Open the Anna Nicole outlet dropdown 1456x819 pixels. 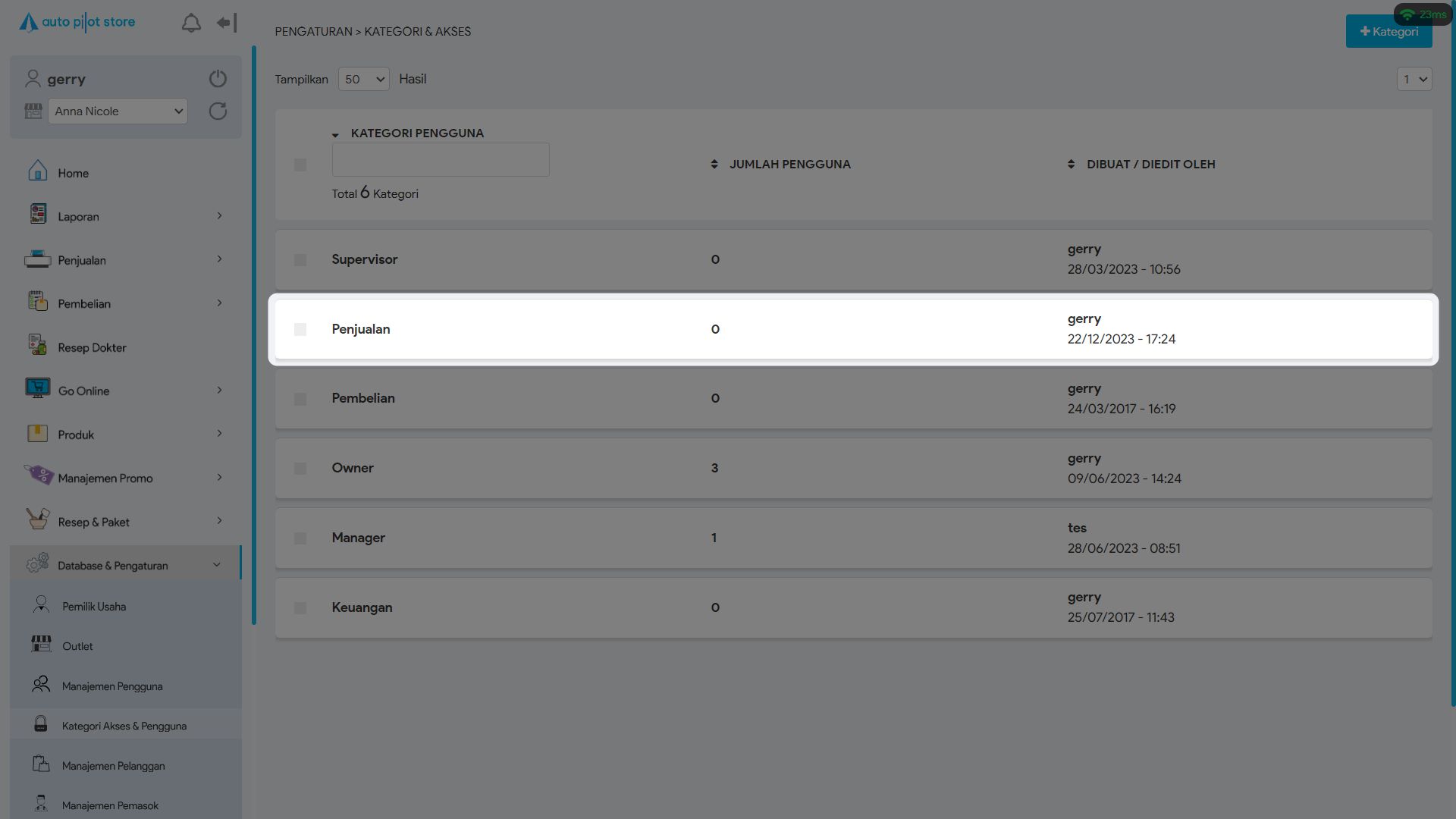118,111
